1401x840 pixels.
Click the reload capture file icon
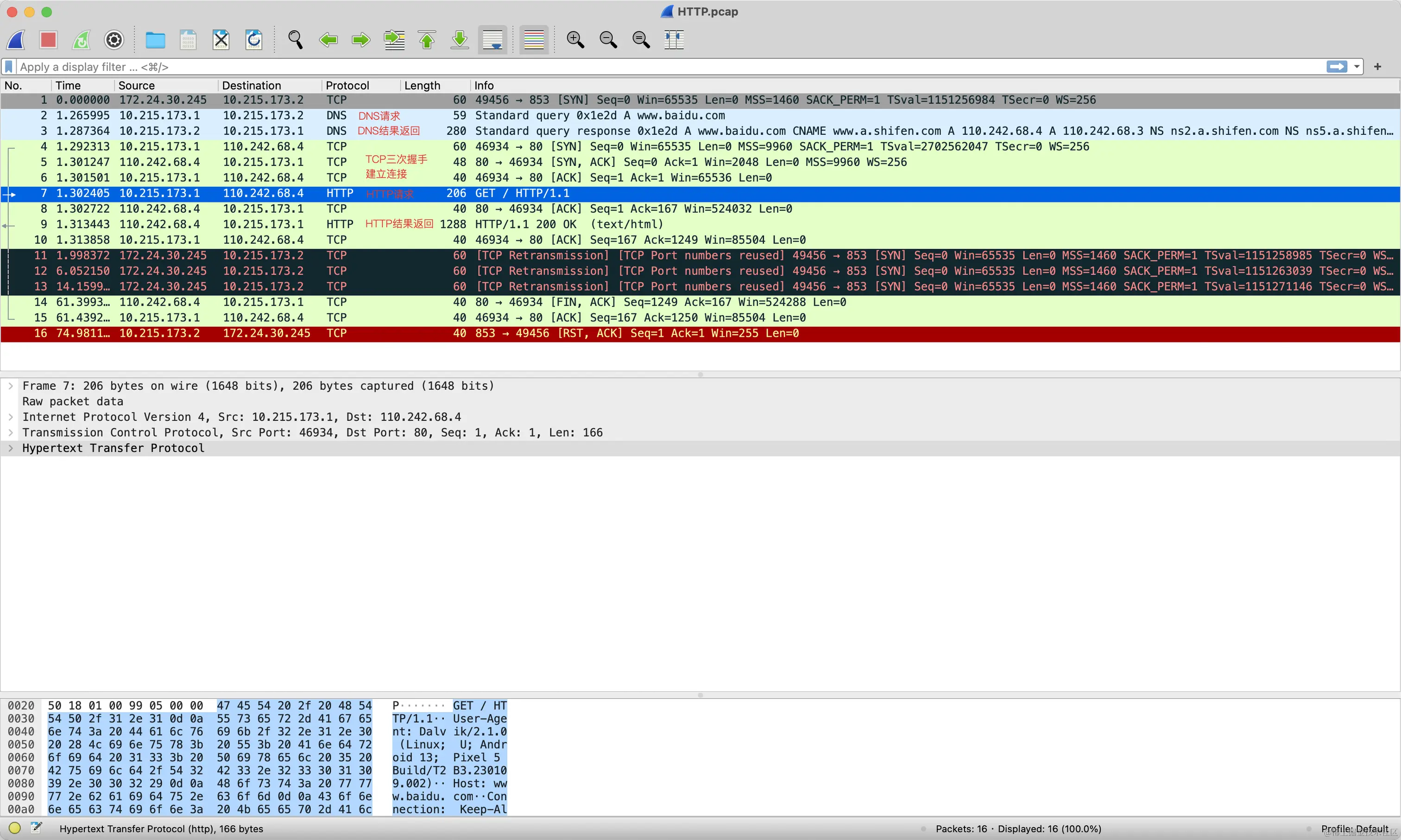(253, 40)
